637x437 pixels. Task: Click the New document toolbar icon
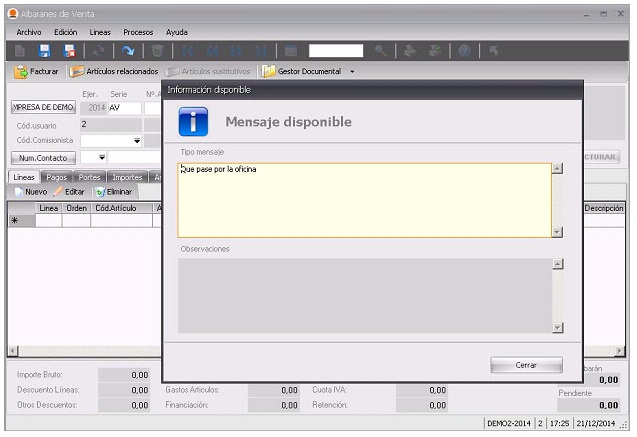click(19, 50)
